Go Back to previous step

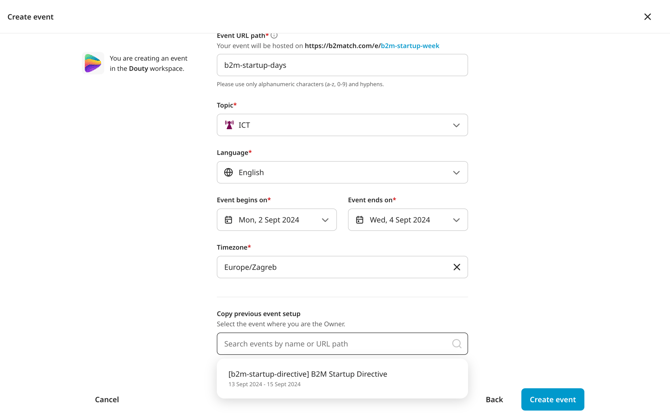pos(494,400)
